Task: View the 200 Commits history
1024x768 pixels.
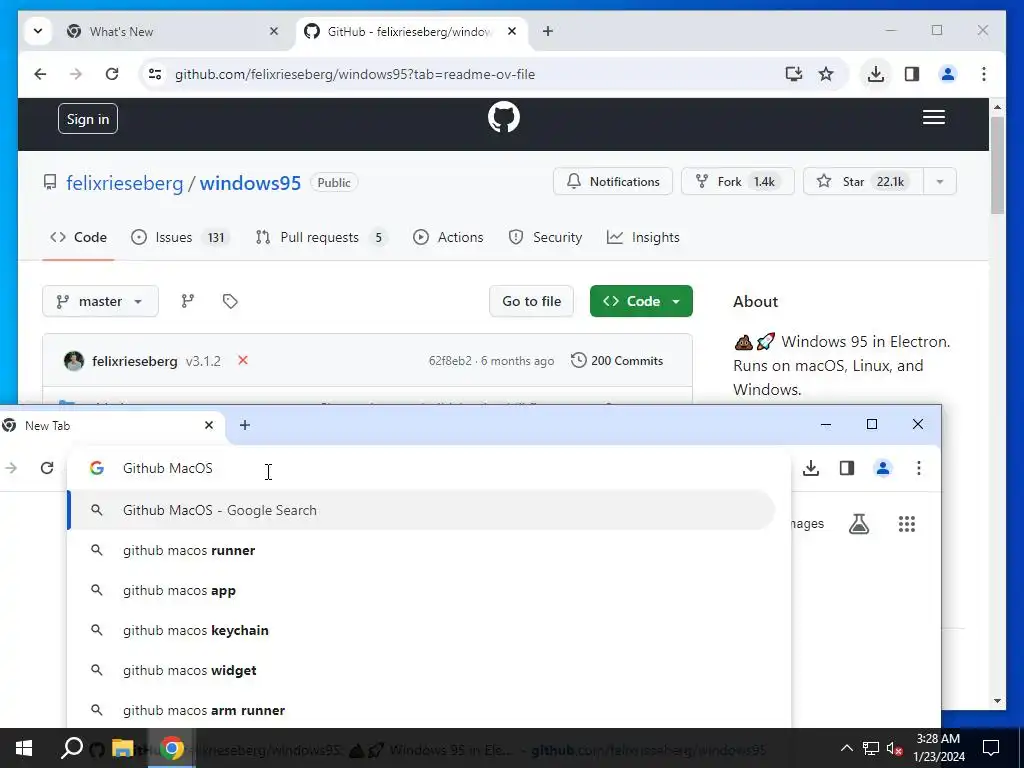Action: [x=617, y=360]
